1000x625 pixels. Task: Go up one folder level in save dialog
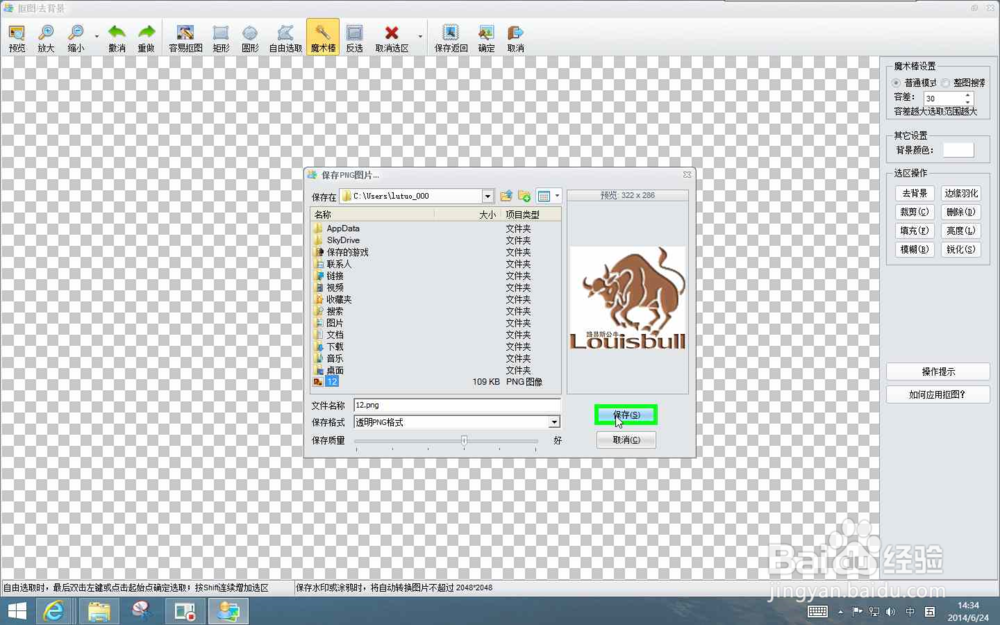point(506,196)
